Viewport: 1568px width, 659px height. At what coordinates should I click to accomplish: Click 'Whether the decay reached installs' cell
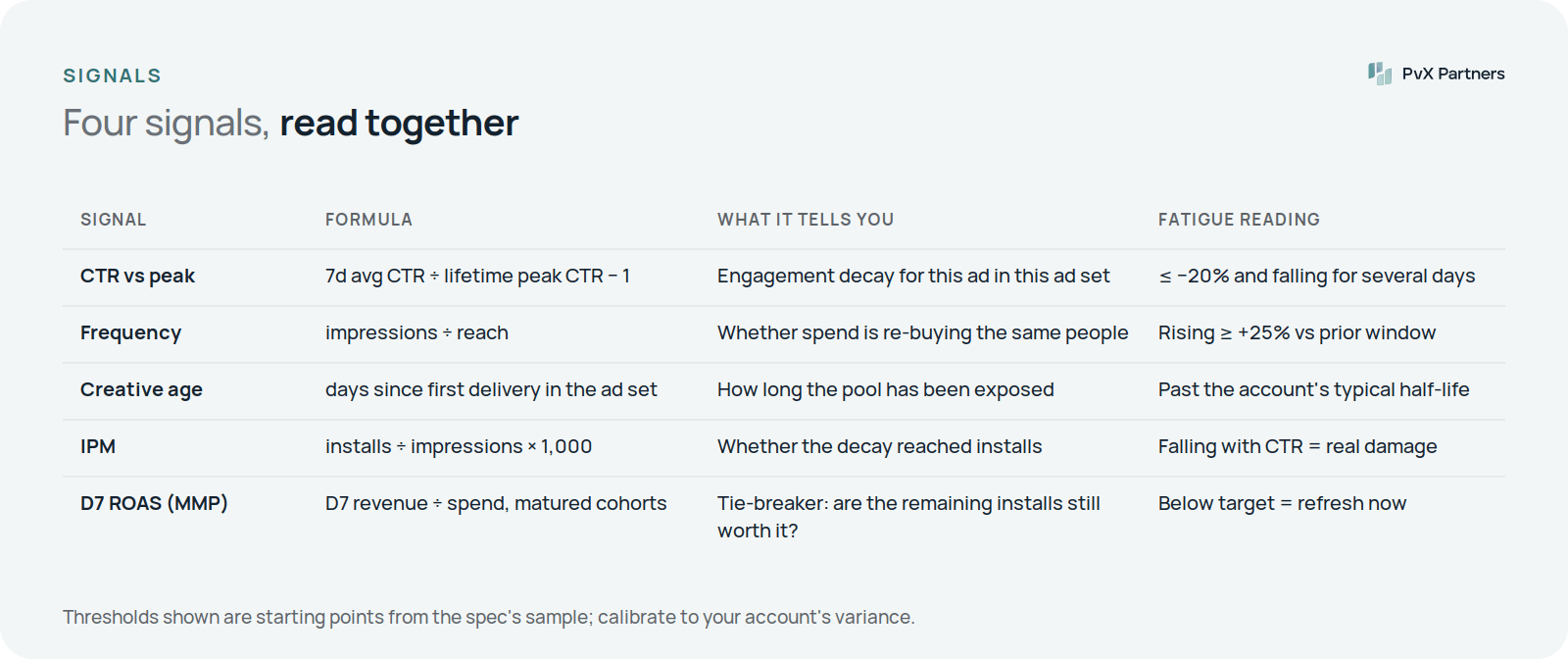[880, 447]
